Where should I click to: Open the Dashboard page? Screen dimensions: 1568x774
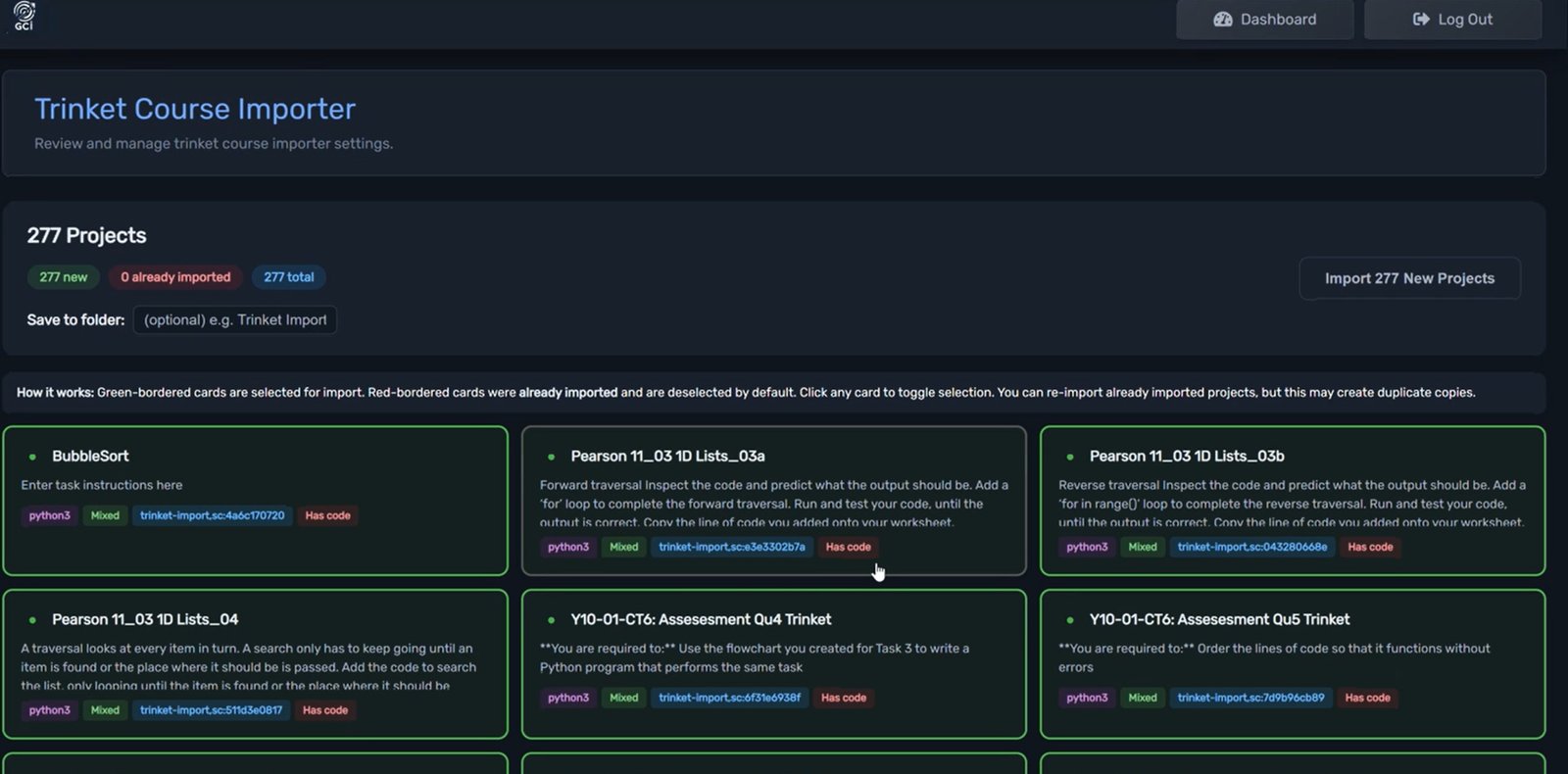tap(1264, 20)
